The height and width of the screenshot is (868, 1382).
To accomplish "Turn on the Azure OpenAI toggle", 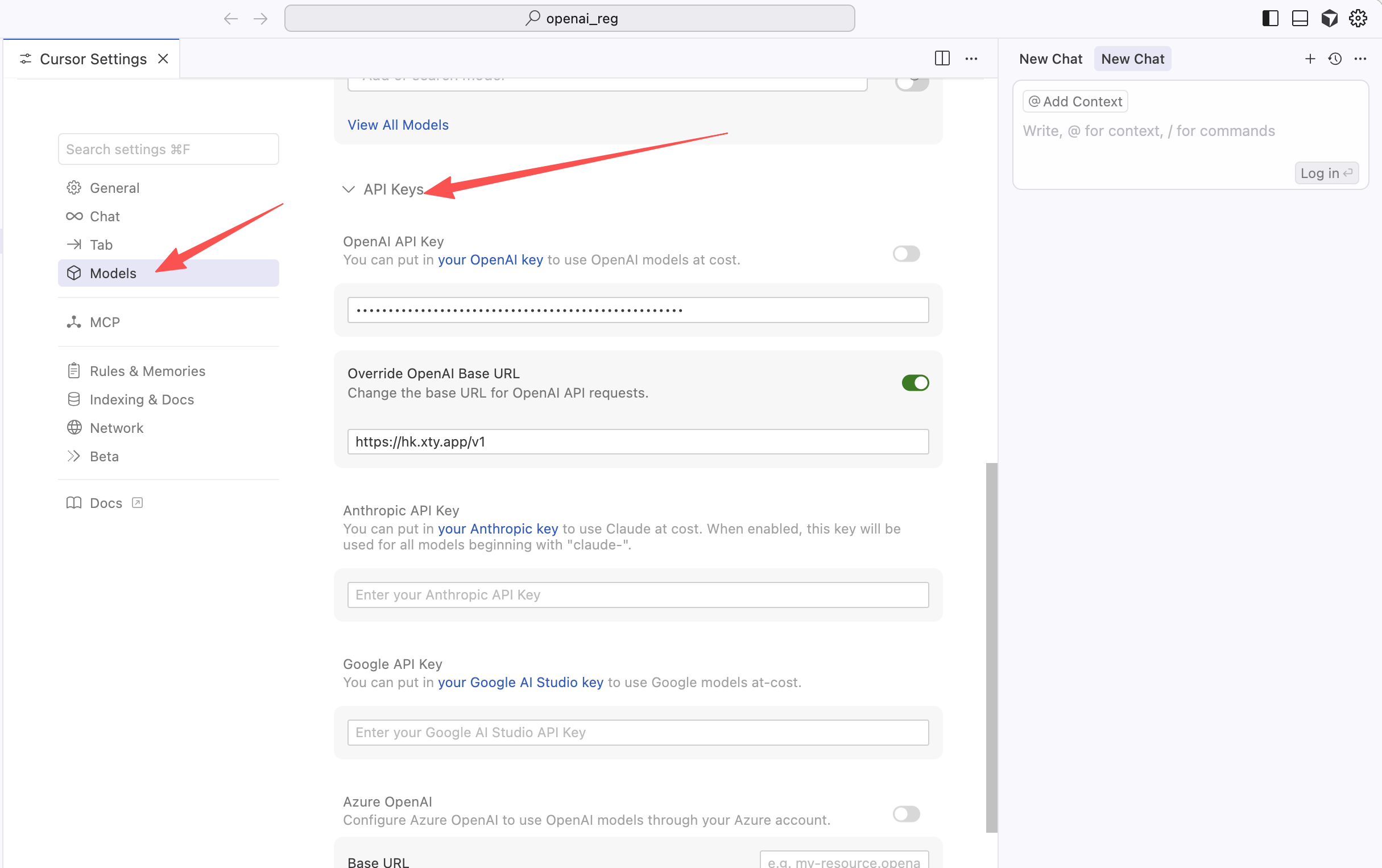I will tap(905, 813).
